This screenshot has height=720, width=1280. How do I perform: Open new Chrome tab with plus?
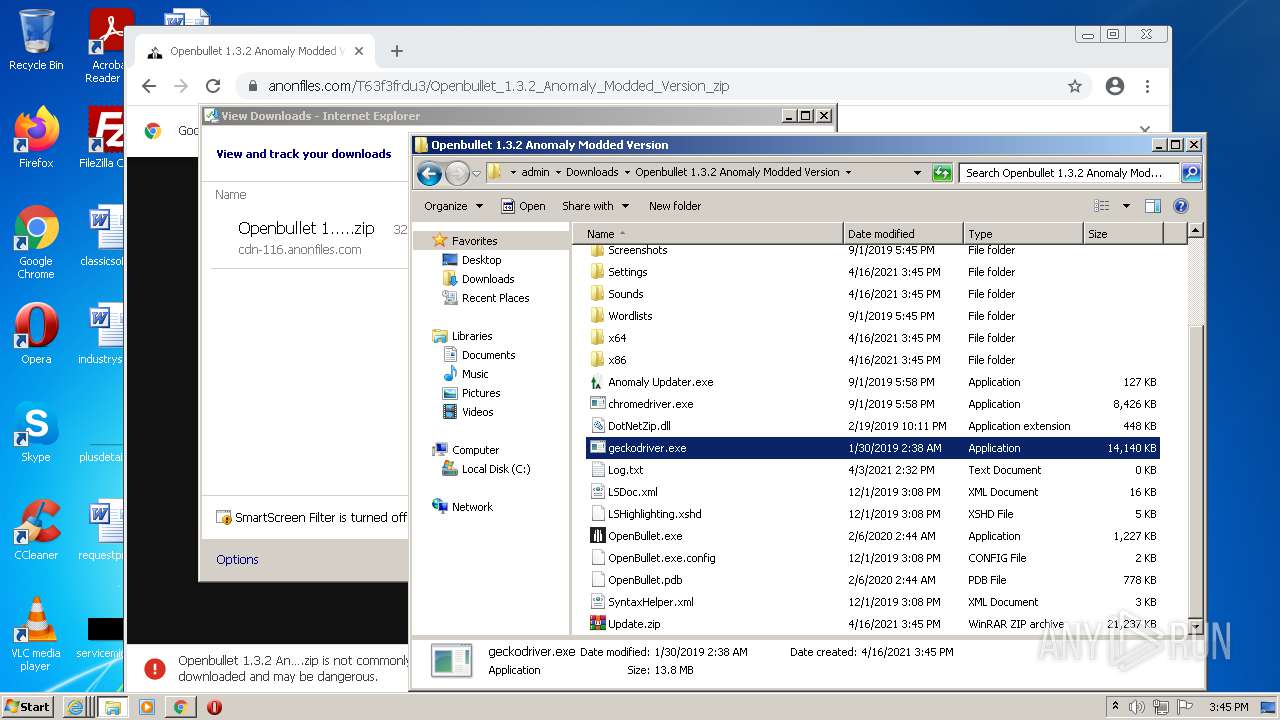(x=397, y=51)
